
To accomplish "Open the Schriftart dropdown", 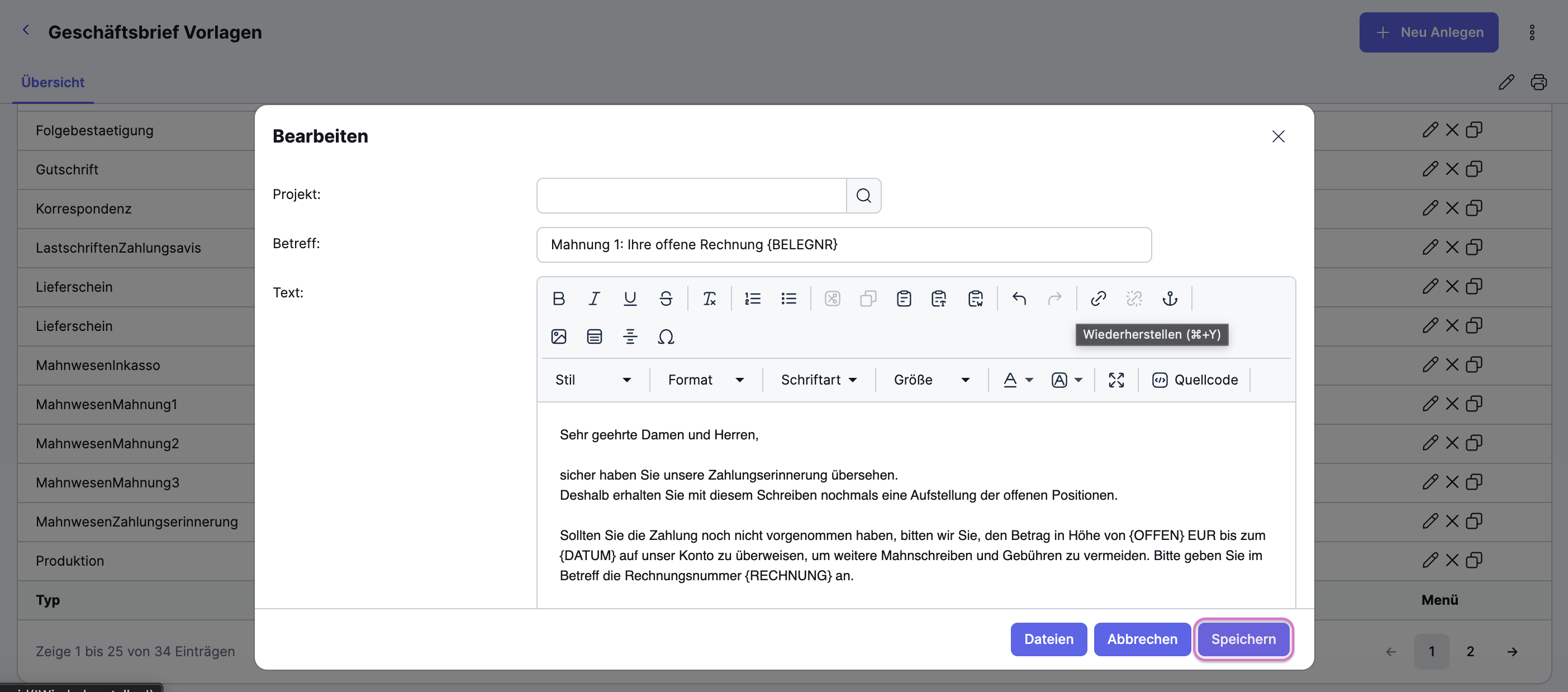I will coord(819,380).
